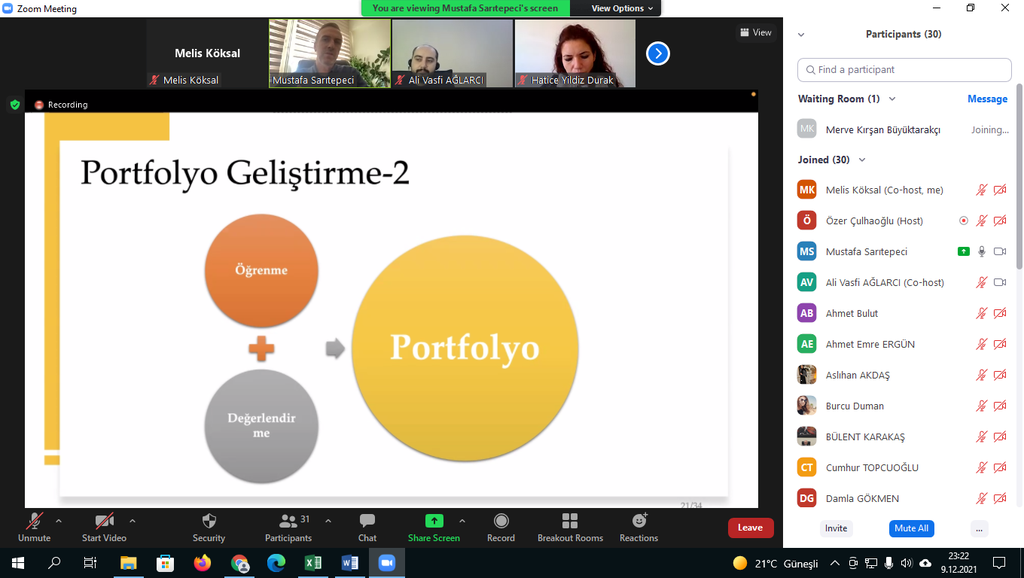The height and width of the screenshot is (578, 1024).
Task: Click the Participants icon in toolbar
Action: (x=288, y=522)
